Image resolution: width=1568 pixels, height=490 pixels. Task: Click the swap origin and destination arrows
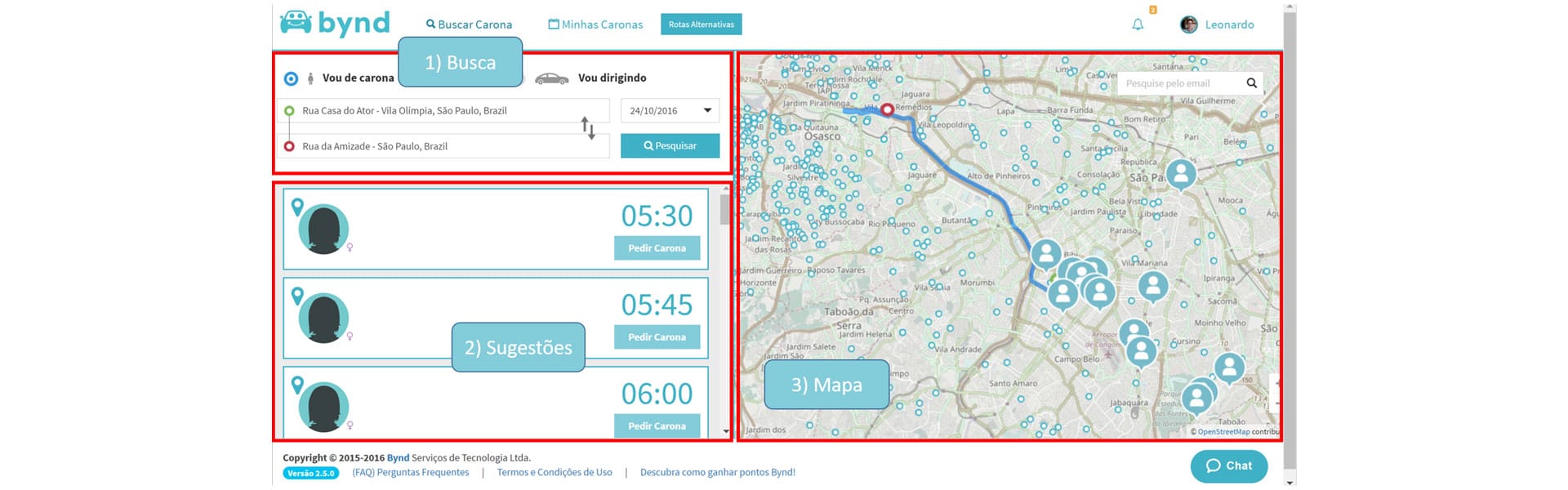click(x=588, y=127)
